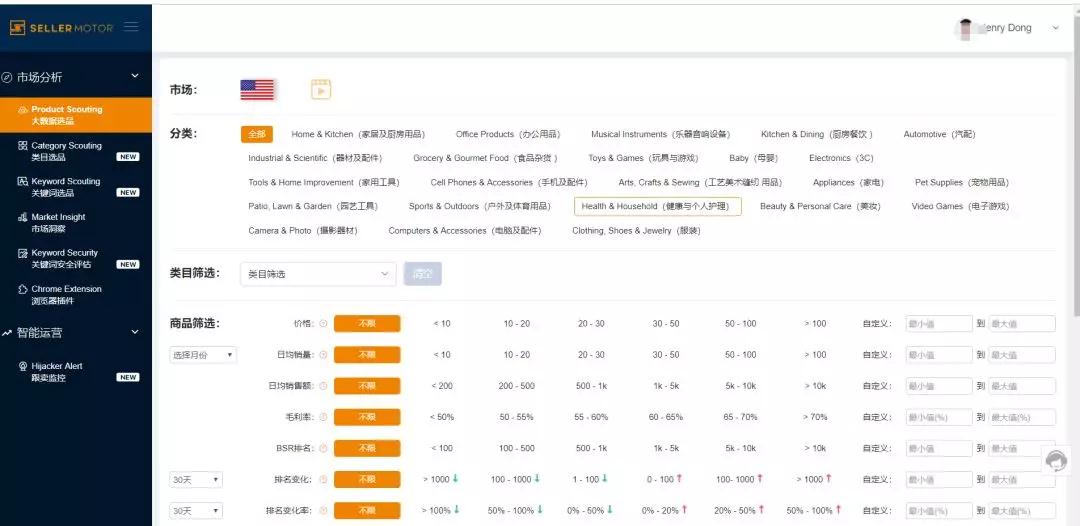This screenshot has height=526, width=1080.
Task: Open the 类目筛选 dropdown
Action: pos(318,274)
